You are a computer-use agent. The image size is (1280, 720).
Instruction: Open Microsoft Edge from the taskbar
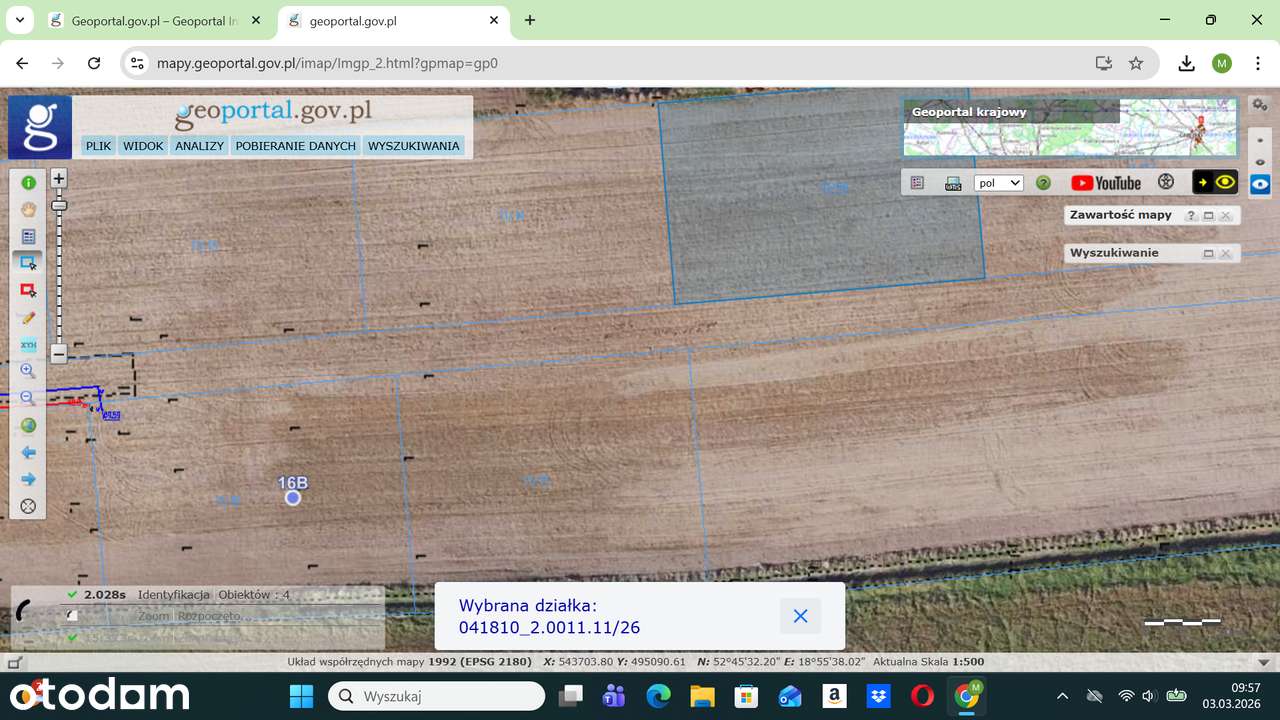click(658, 696)
